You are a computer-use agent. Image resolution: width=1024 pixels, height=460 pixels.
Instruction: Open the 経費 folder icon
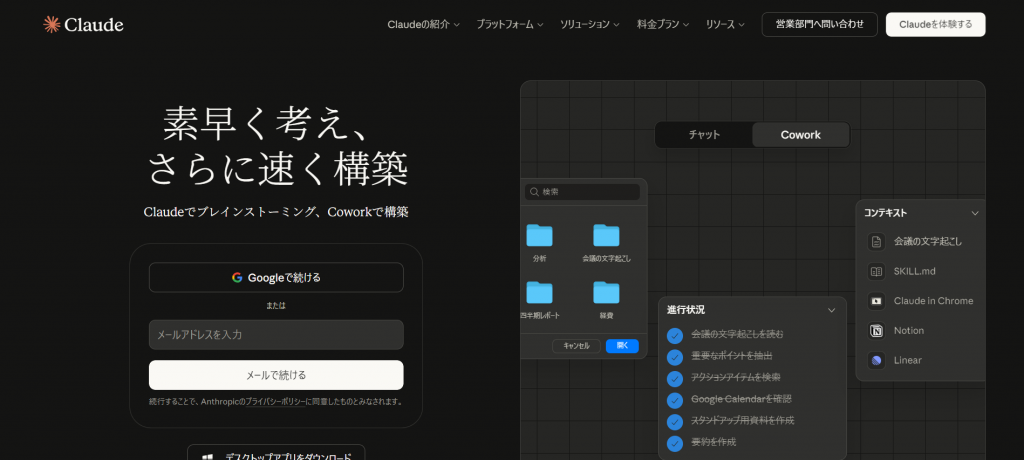pos(606,293)
